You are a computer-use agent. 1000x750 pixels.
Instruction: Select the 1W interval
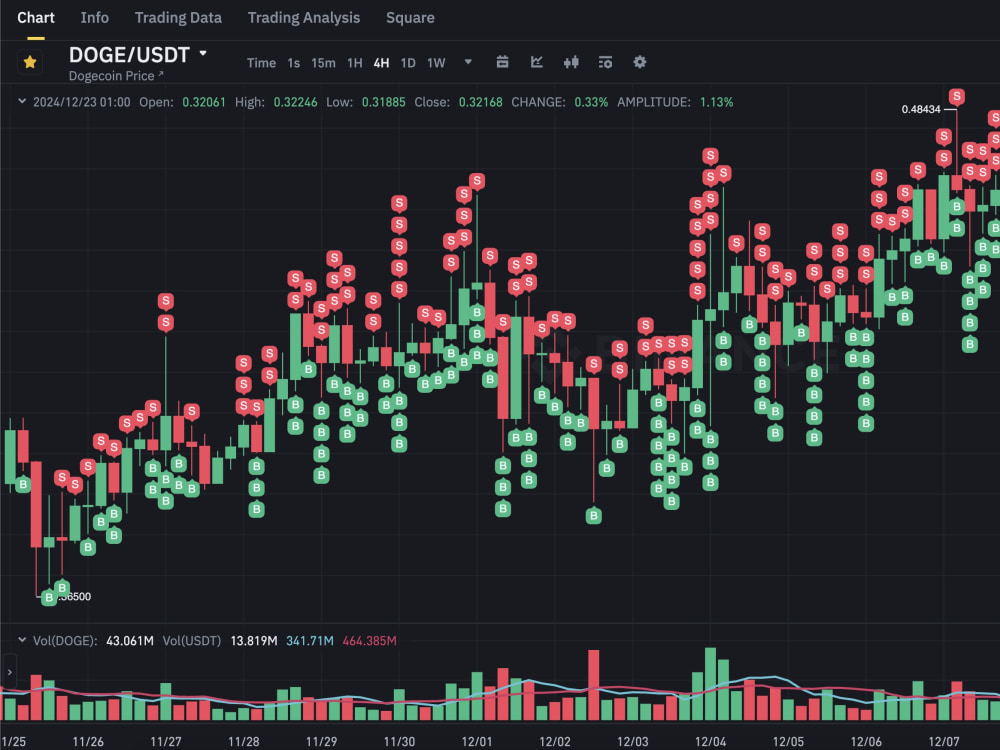pyautogui.click(x=436, y=63)
